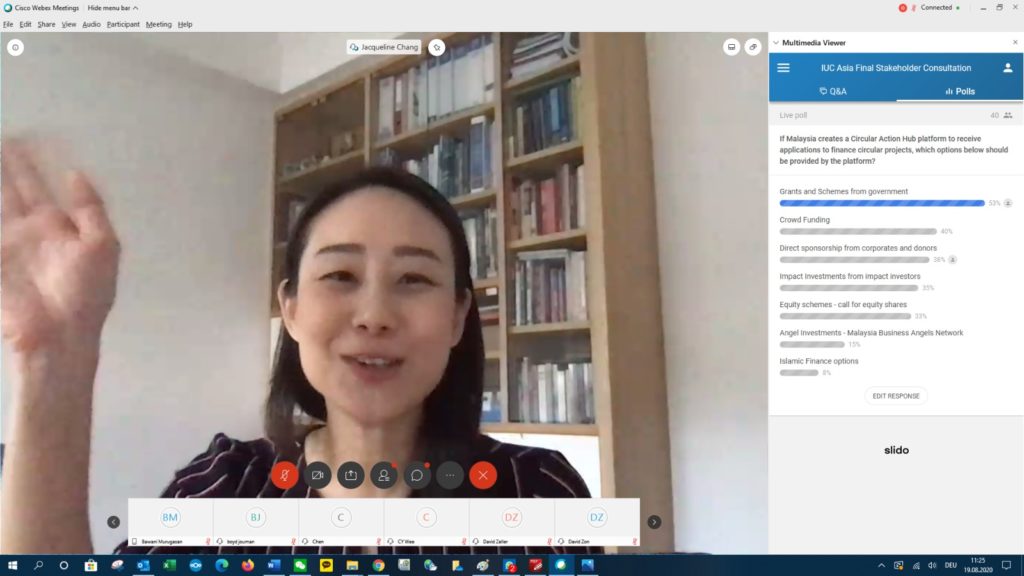This screenshot has height=576, width=1024.
Task: Click Hide menu bar toggle
Action: (113, 8)
